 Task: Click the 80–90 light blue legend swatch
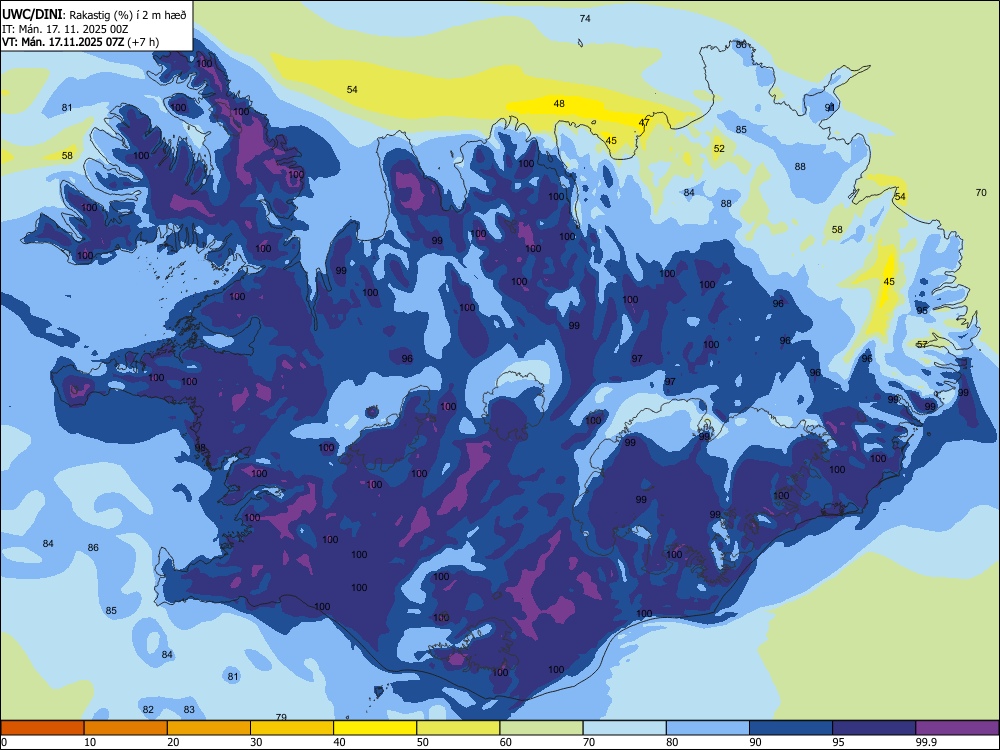pos(708,728)
